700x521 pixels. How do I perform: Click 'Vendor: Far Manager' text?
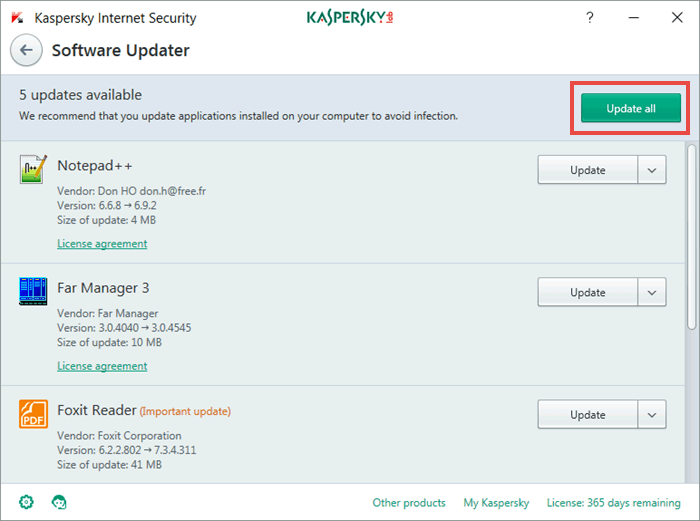(x=108, y=313)
